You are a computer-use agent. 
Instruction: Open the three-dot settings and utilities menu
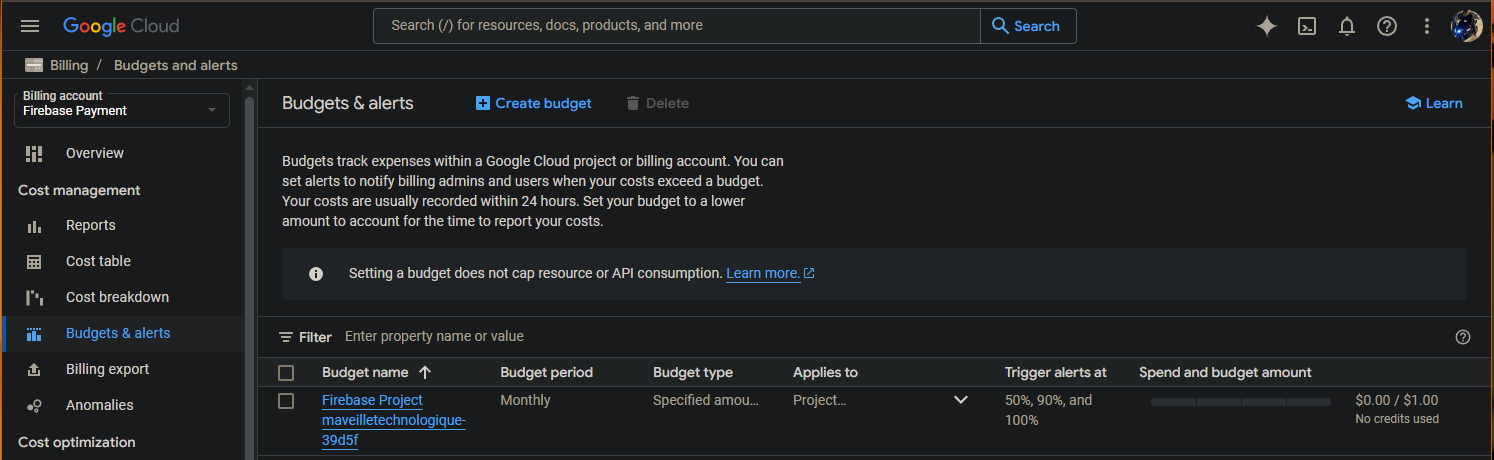[1427, 27]
